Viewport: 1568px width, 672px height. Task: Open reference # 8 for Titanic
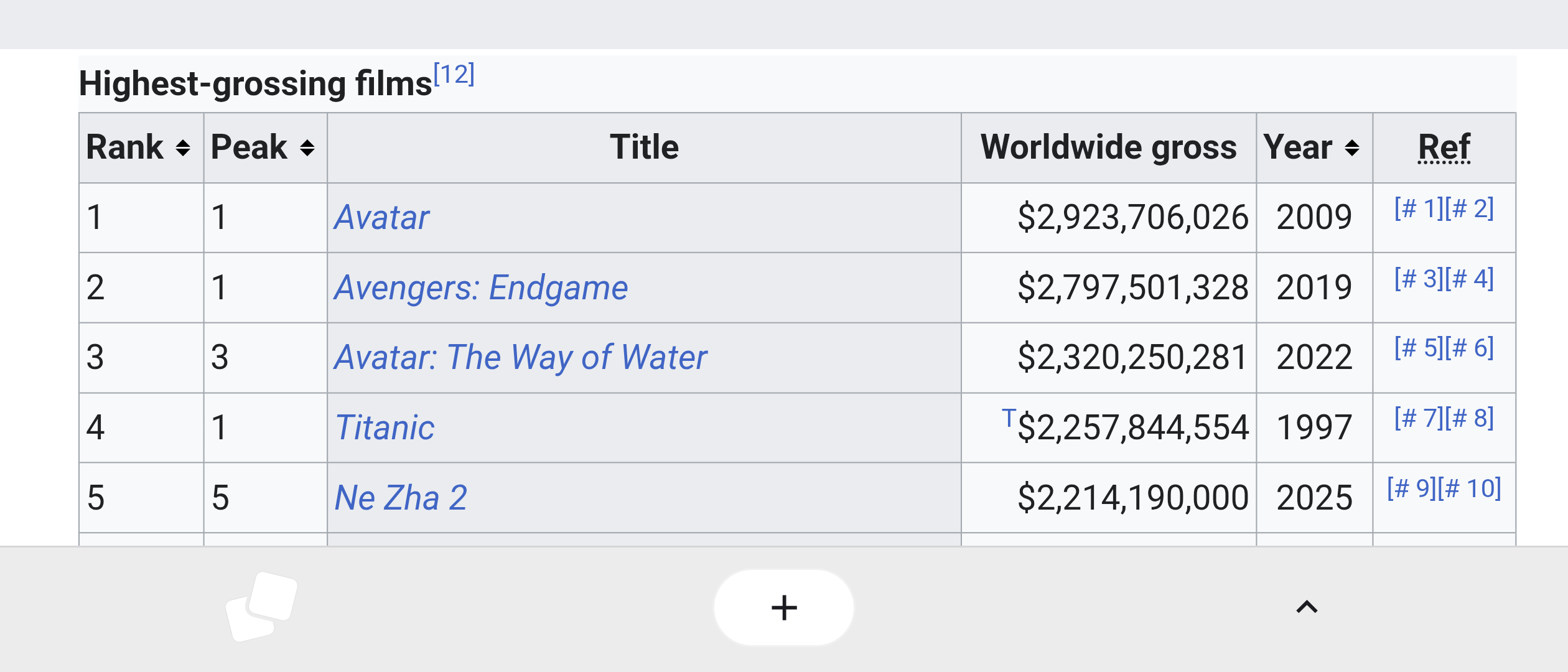click(x=1469, y=418)
